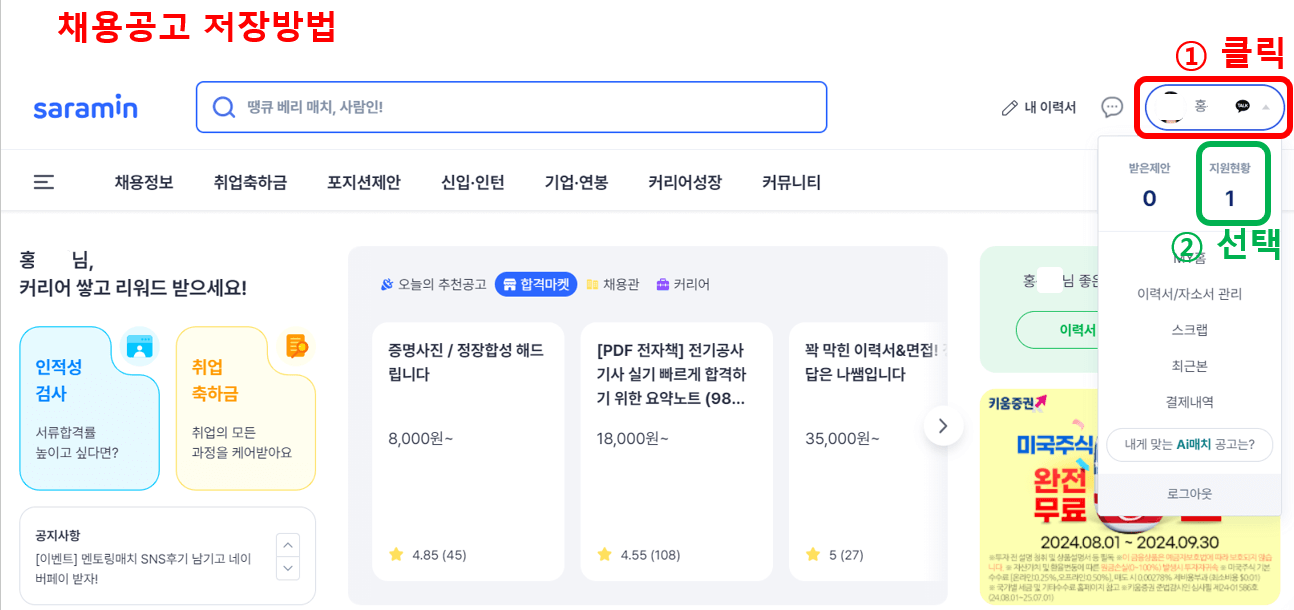
Task: Click the search magnifier icon
Action: [222, 107]
